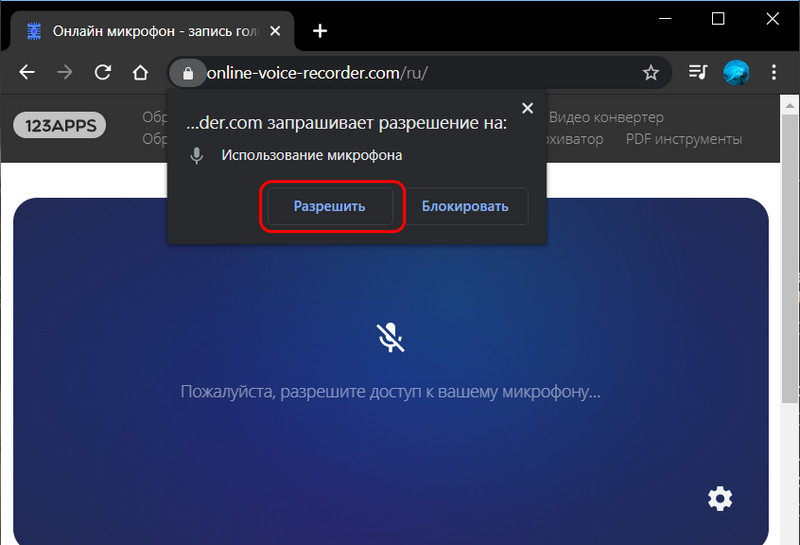This screenshot has height=545, width=800.
Task: Allow microphone with Разрешить button
Action: 330,206
